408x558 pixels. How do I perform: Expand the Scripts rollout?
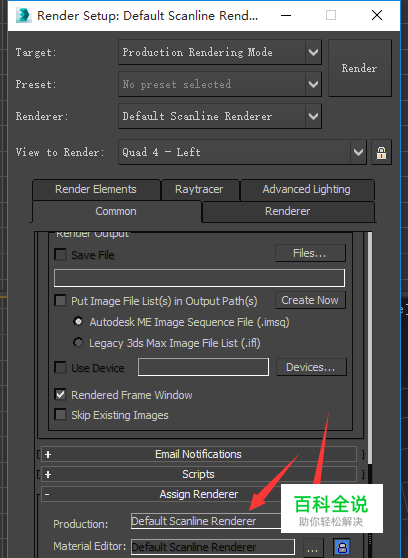[199, 474]
